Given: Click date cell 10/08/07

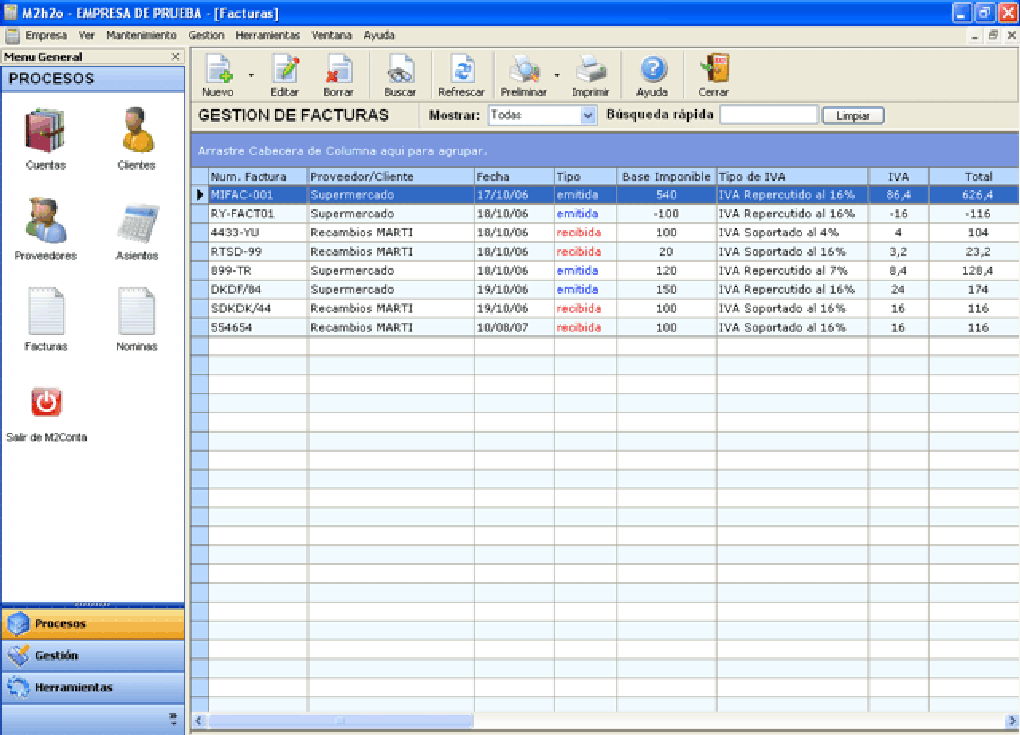Looking at the screenshot, I should coord(514,327).
